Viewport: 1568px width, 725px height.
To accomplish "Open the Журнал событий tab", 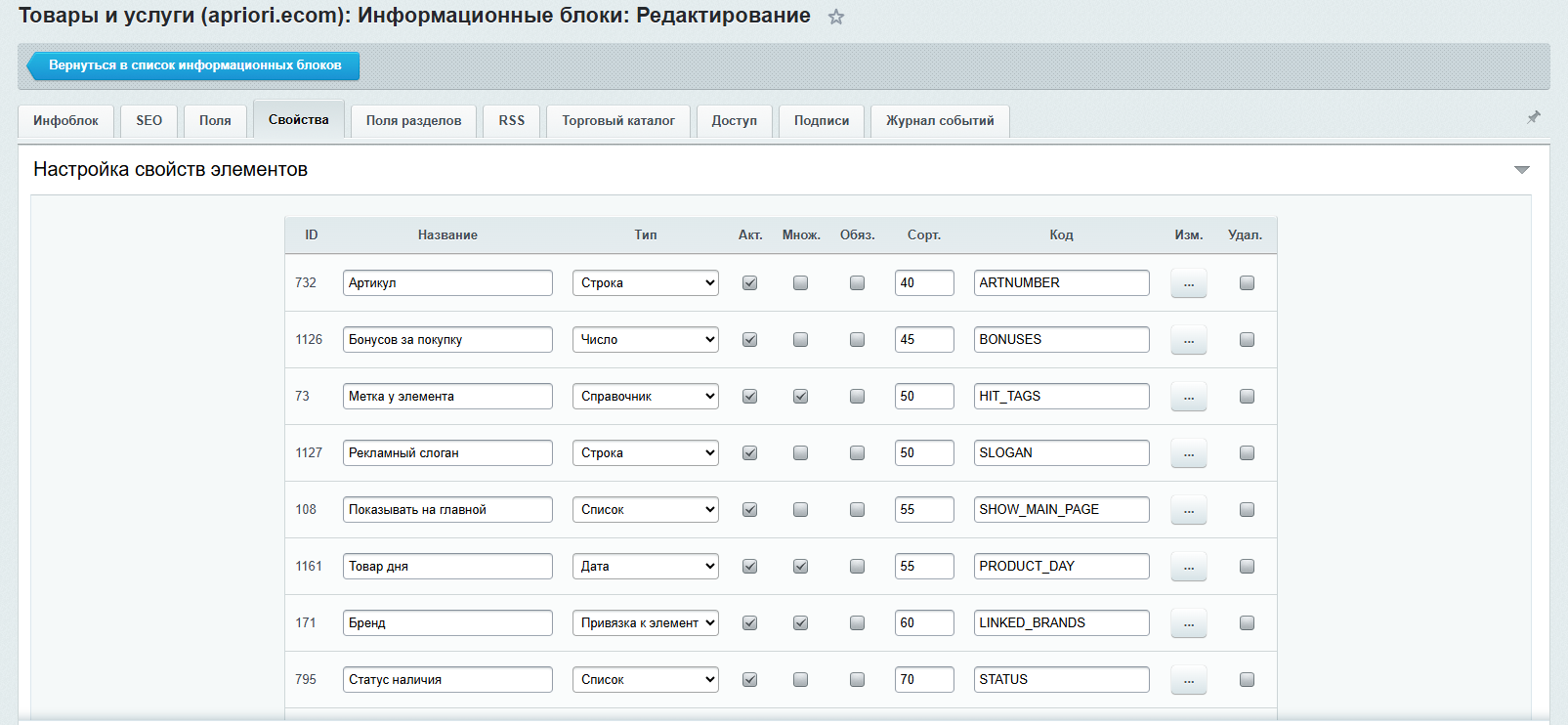I will [940, 120].
